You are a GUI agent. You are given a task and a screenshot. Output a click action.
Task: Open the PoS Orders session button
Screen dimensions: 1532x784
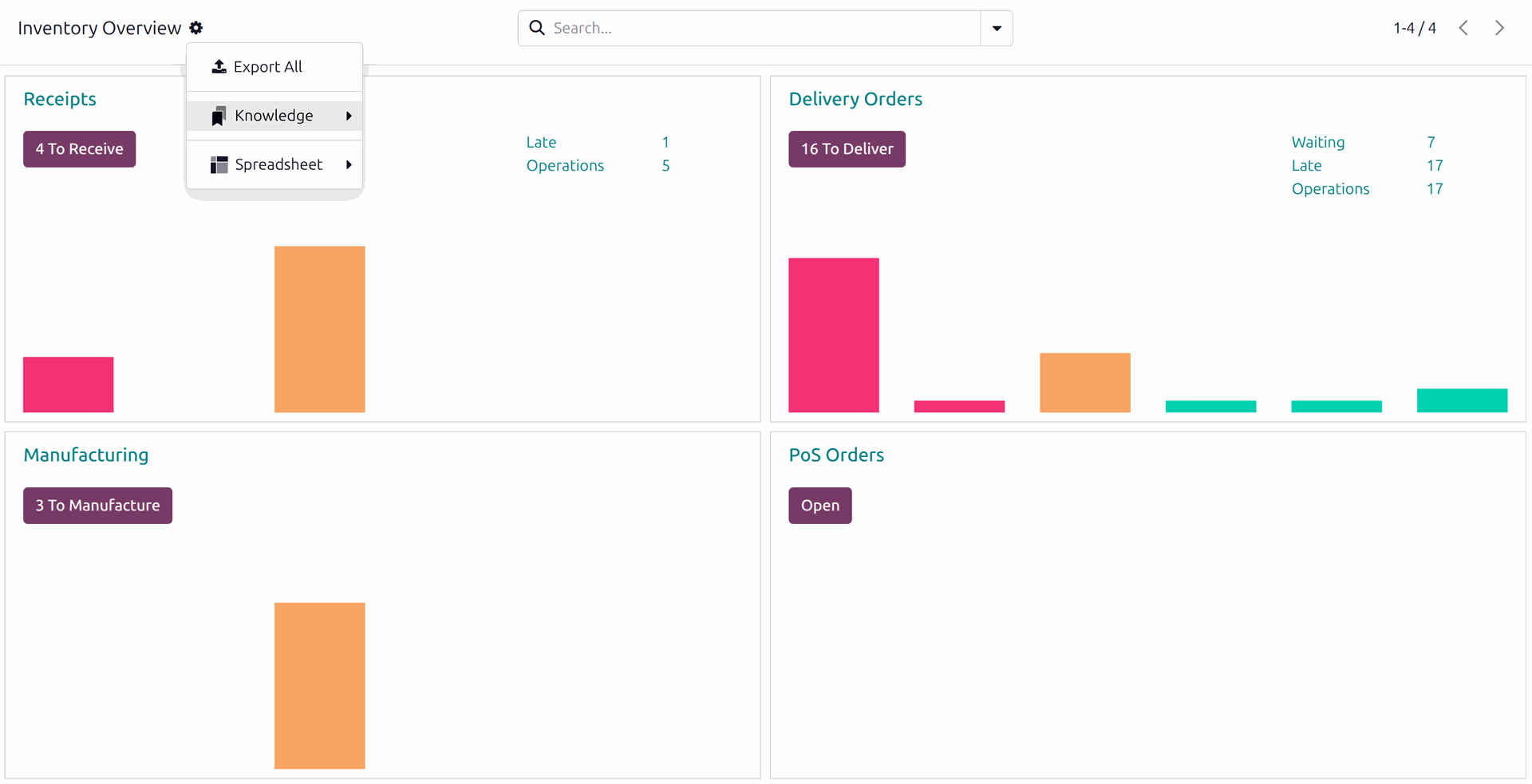[819, 506]
